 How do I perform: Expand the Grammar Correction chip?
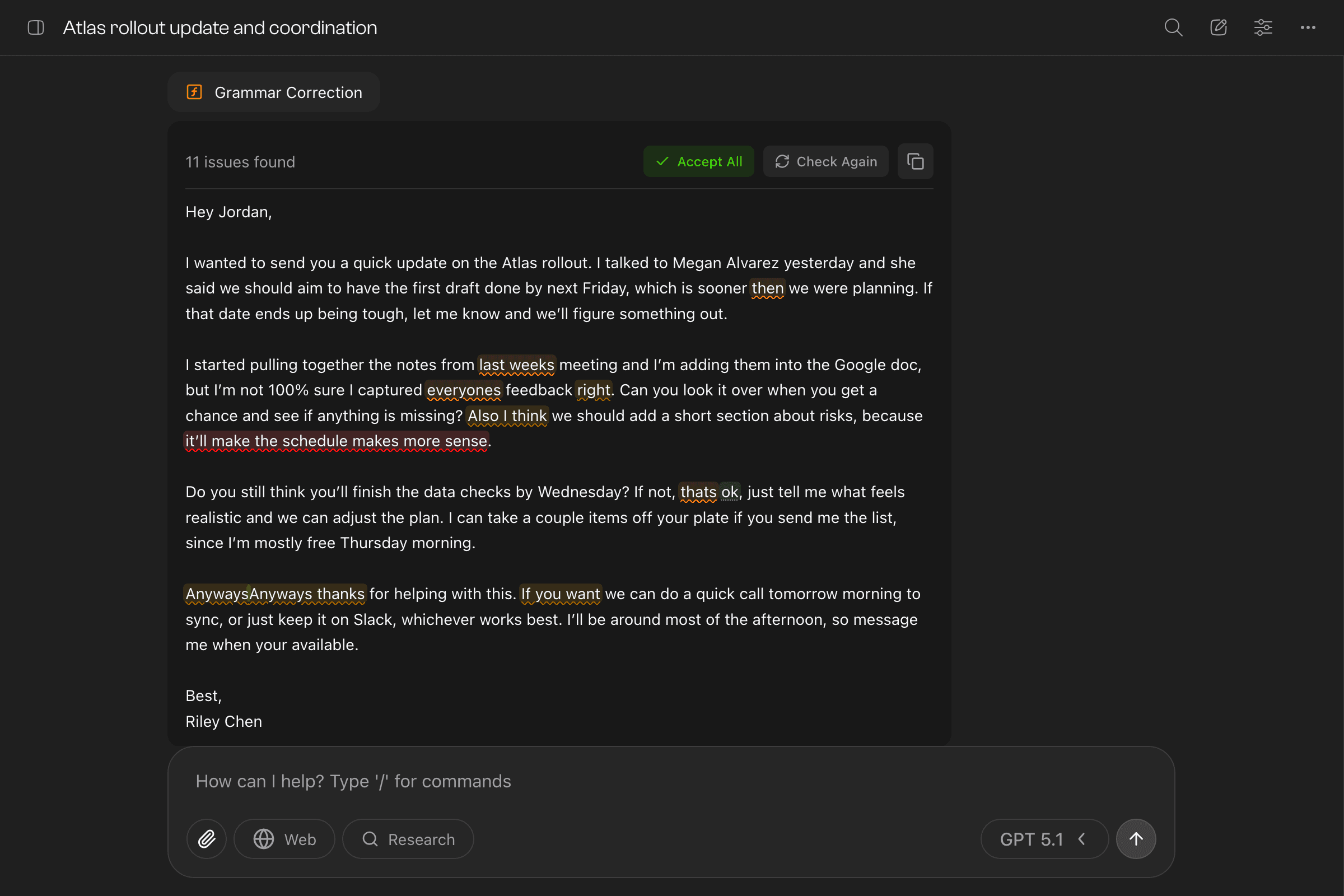(x=273, y=91)
